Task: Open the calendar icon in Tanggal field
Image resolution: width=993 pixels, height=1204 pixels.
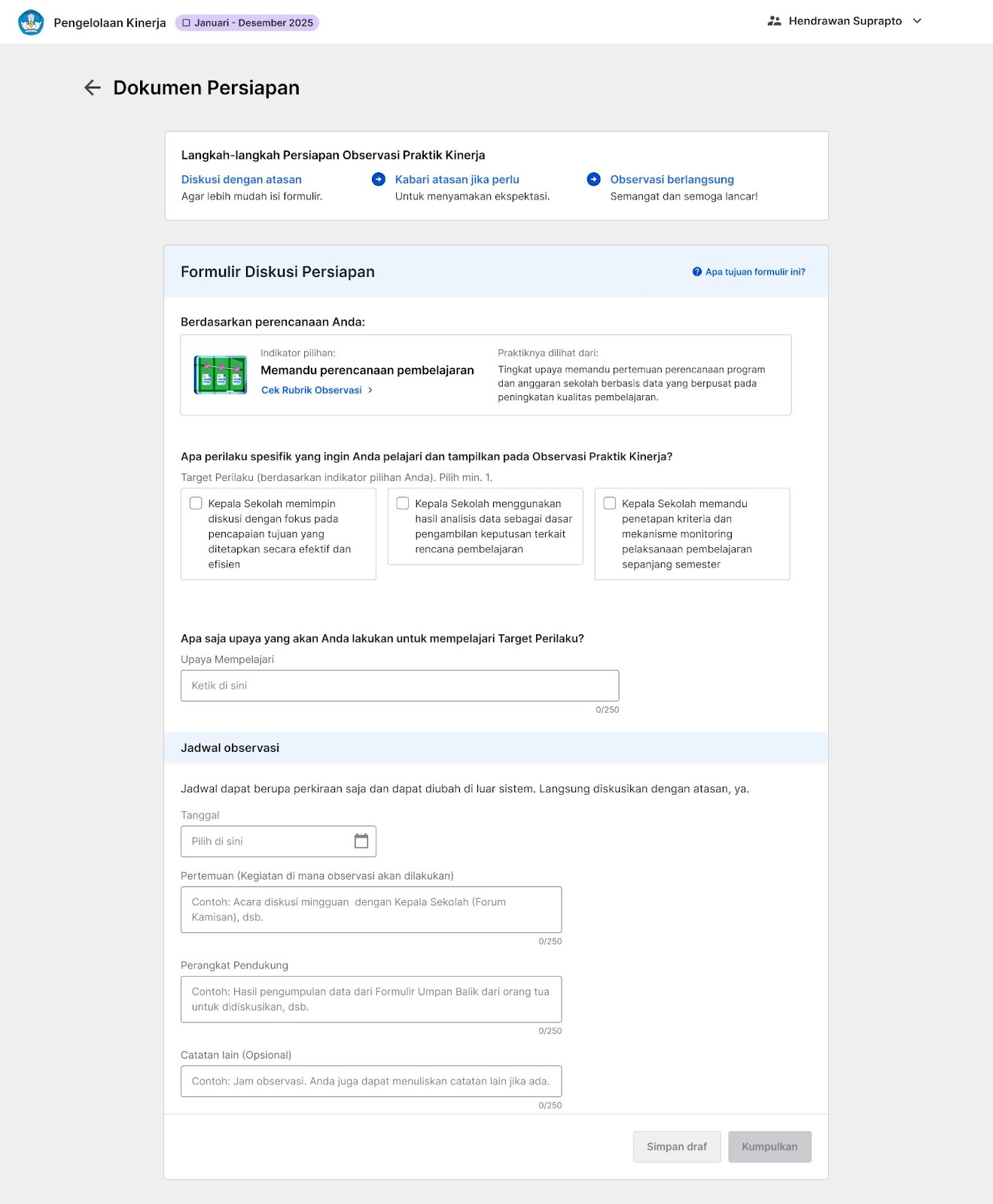Action: [x=361, y=841]
